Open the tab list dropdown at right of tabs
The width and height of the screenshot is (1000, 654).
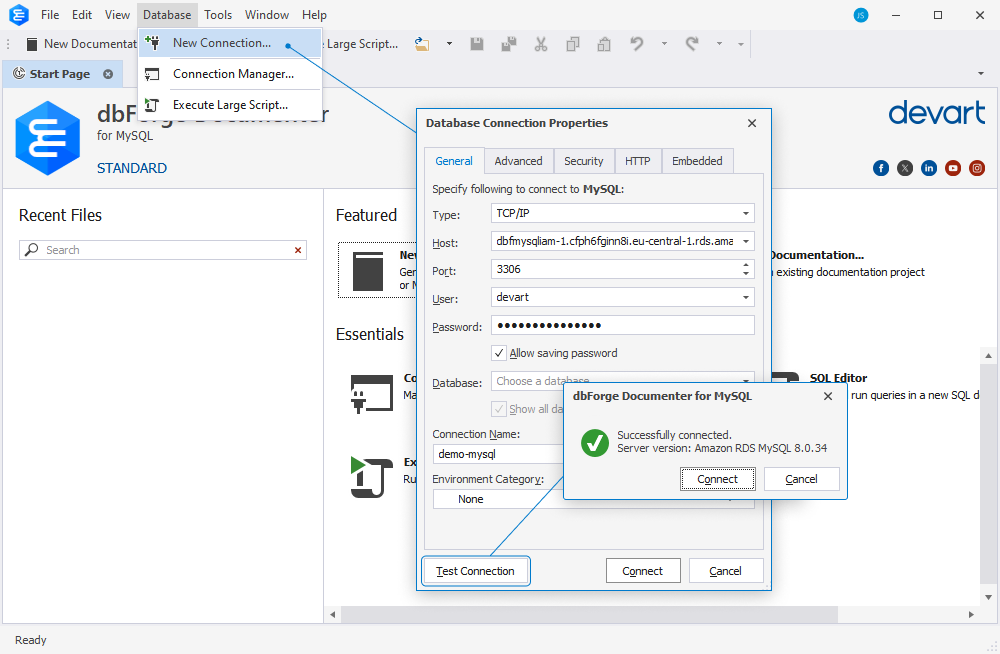[x=981, y=73]
